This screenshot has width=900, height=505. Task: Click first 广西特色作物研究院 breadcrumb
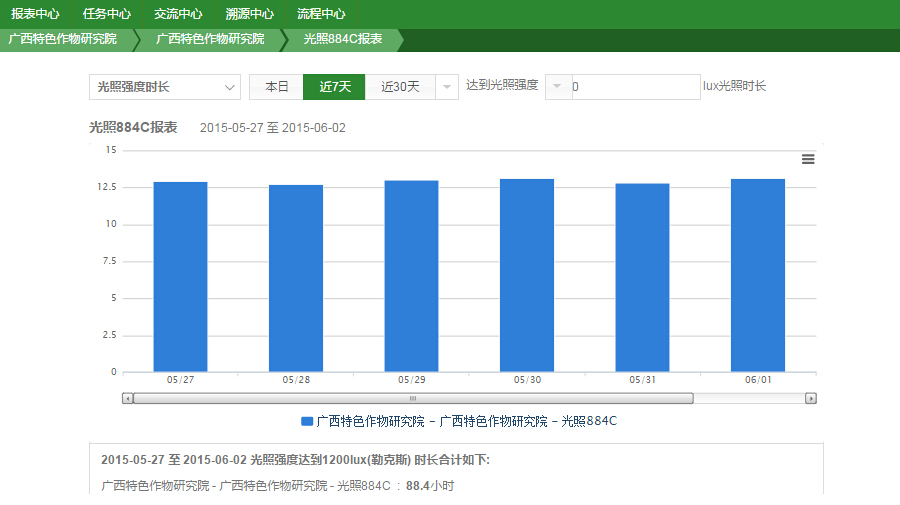tap(62, 39)
